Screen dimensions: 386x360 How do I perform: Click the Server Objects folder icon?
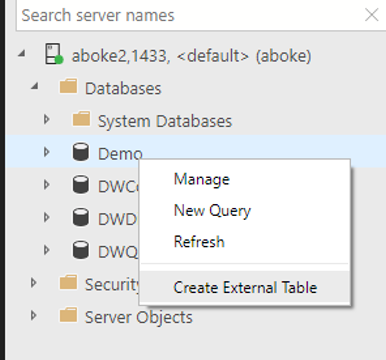[68, 315]
